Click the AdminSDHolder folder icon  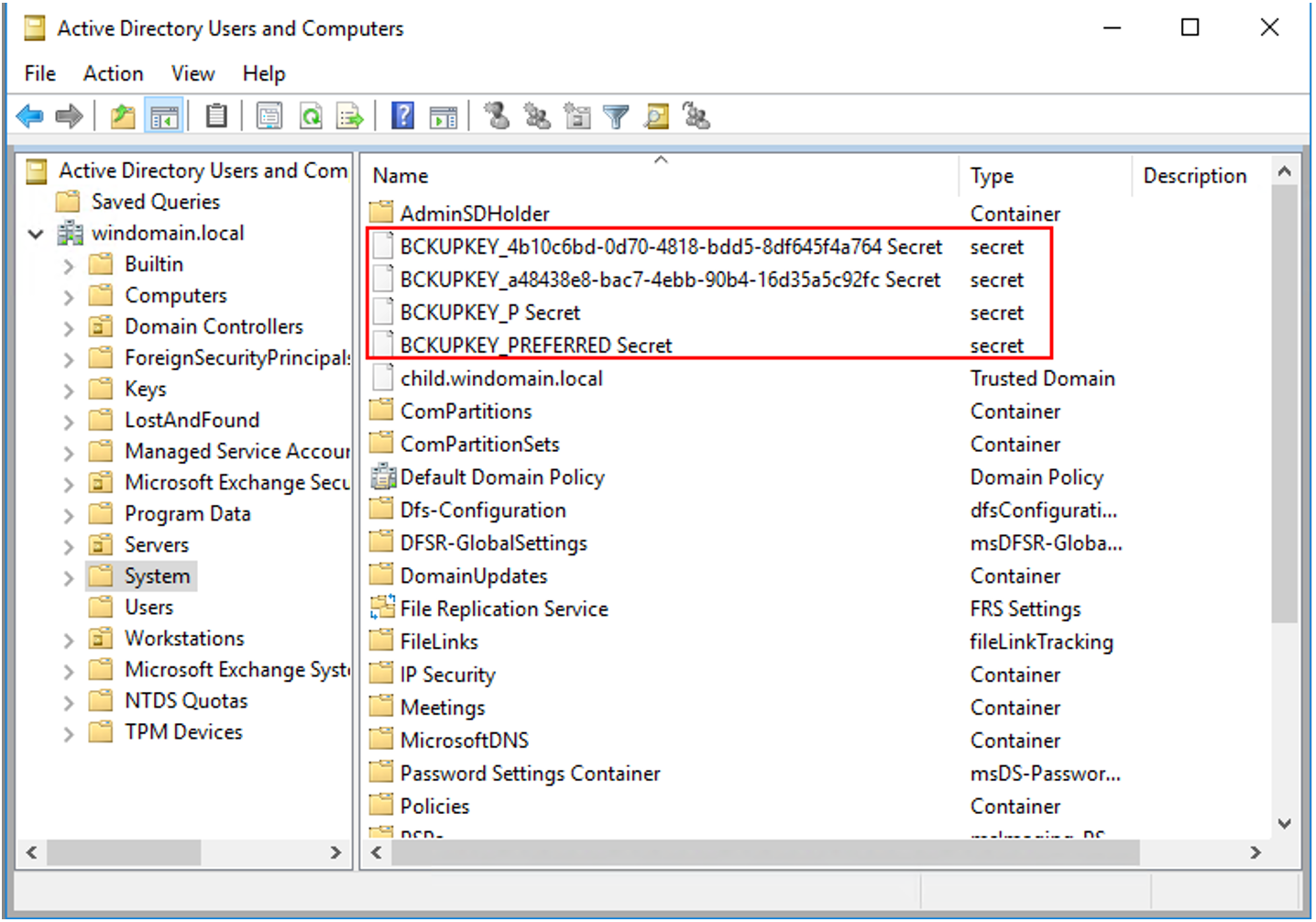point(381,213)
